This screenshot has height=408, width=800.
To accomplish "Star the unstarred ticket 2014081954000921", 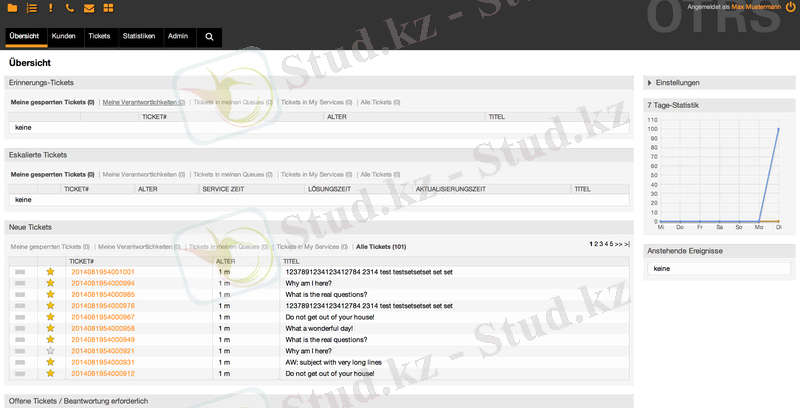I will pos(51,350).
